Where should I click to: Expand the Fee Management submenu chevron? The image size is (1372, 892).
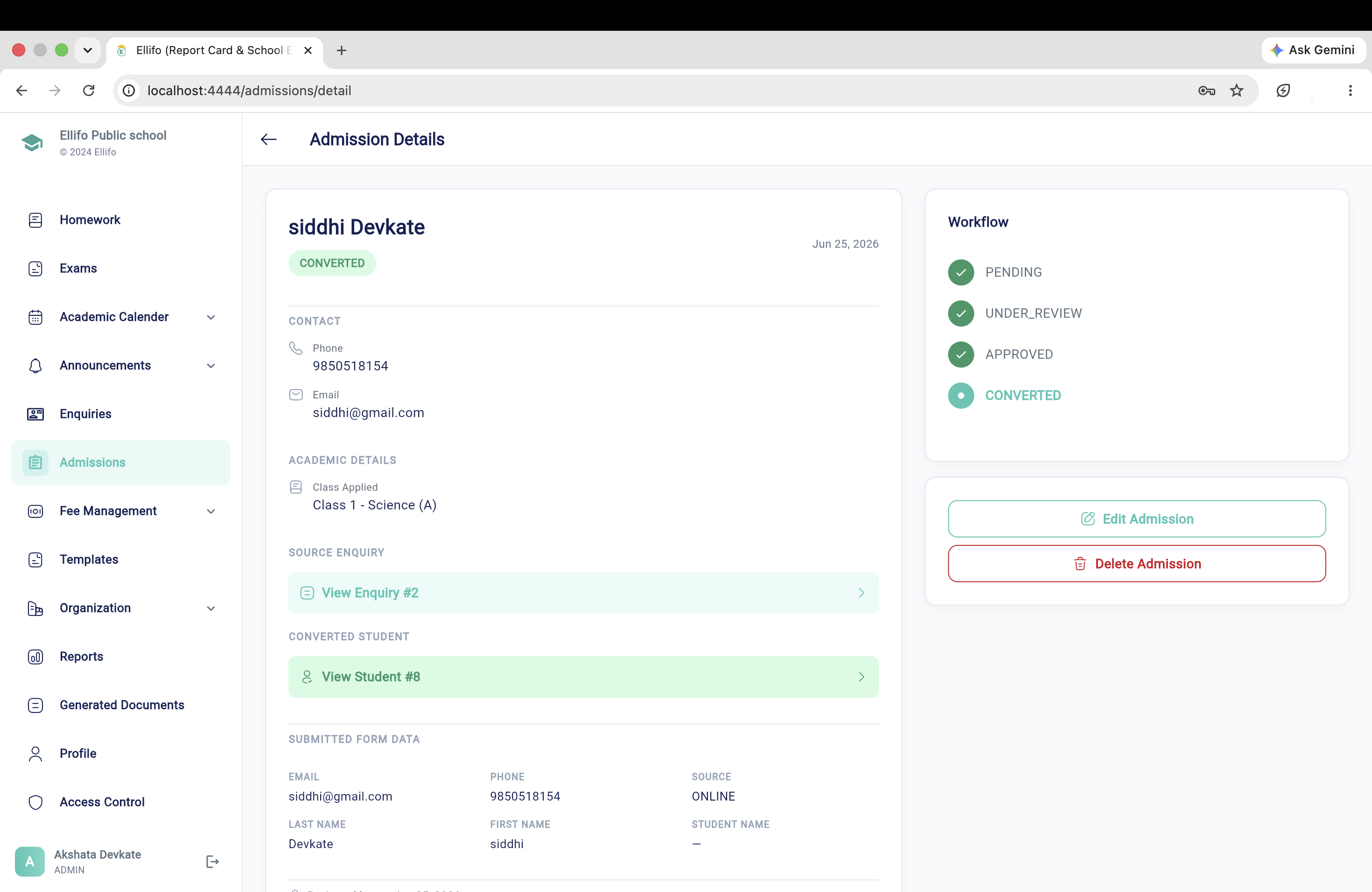[x=211, y=512]
